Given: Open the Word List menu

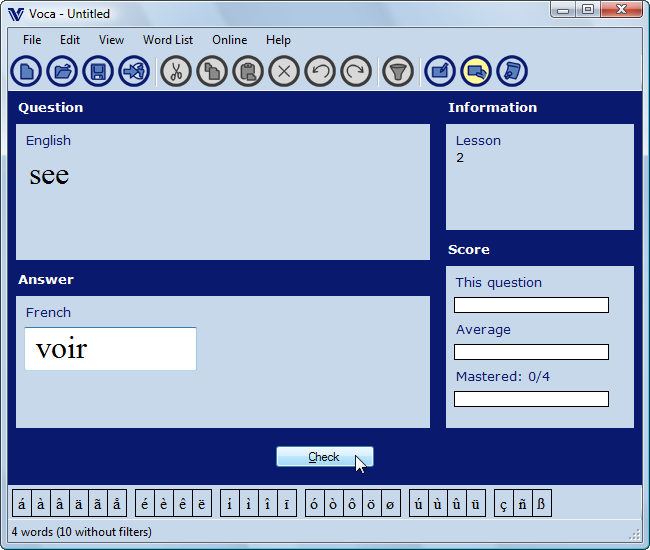Looking at the screenshot, I should (168, 40).
